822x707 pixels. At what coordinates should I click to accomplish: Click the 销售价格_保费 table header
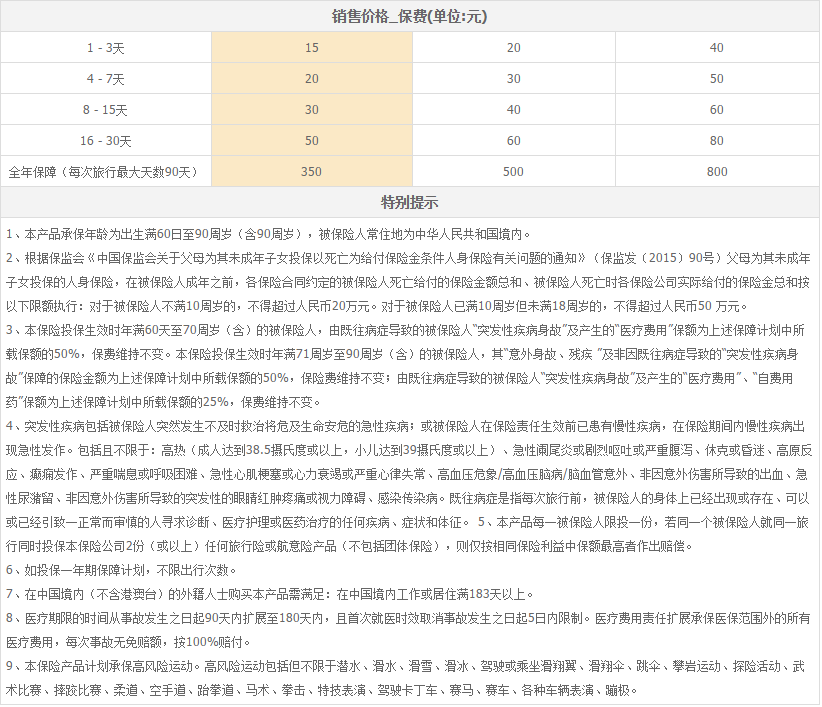(411, 17)
